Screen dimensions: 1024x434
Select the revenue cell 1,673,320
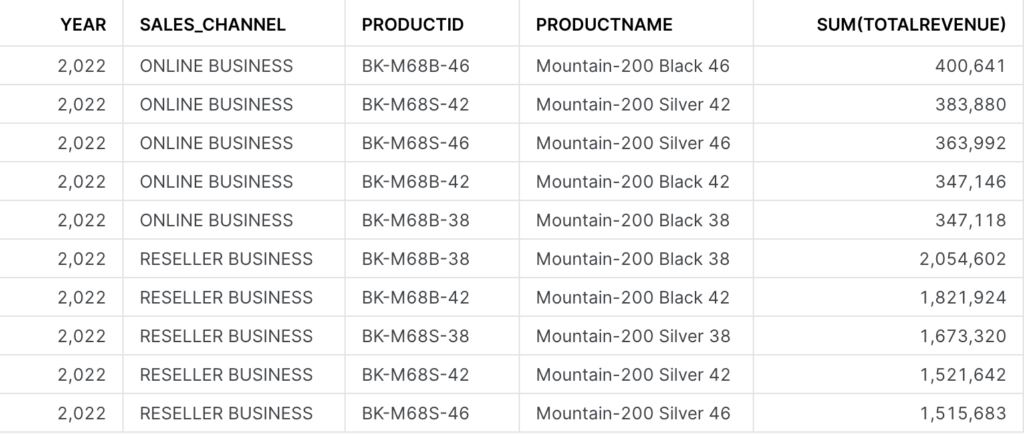(x=889, y=336)
